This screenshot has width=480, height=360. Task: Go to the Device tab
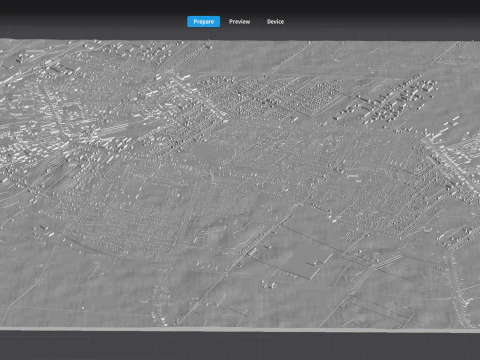(275, 22)
